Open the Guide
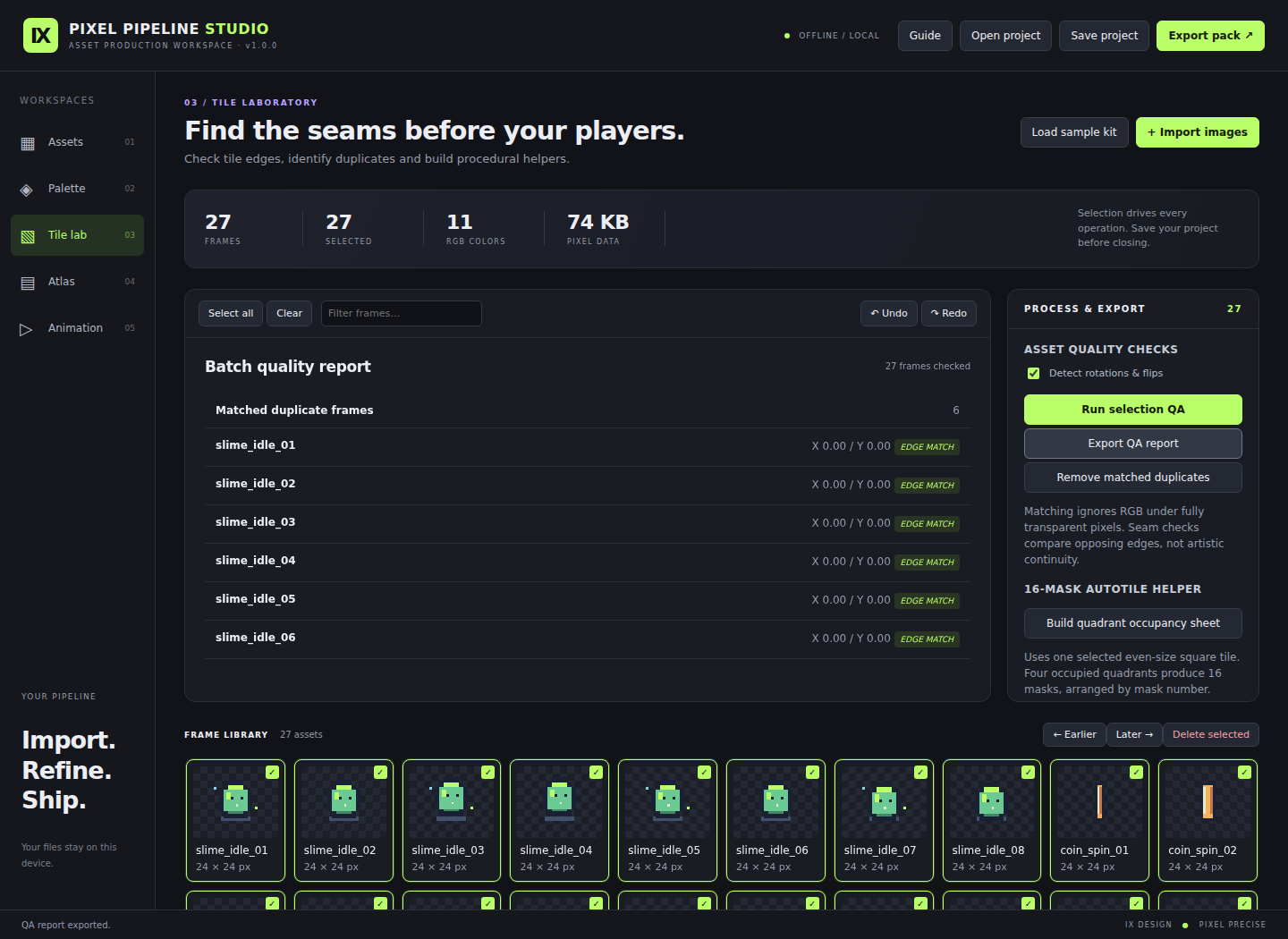The height and width of the screenshot is (939, 1288). click(x=925, y=36)
